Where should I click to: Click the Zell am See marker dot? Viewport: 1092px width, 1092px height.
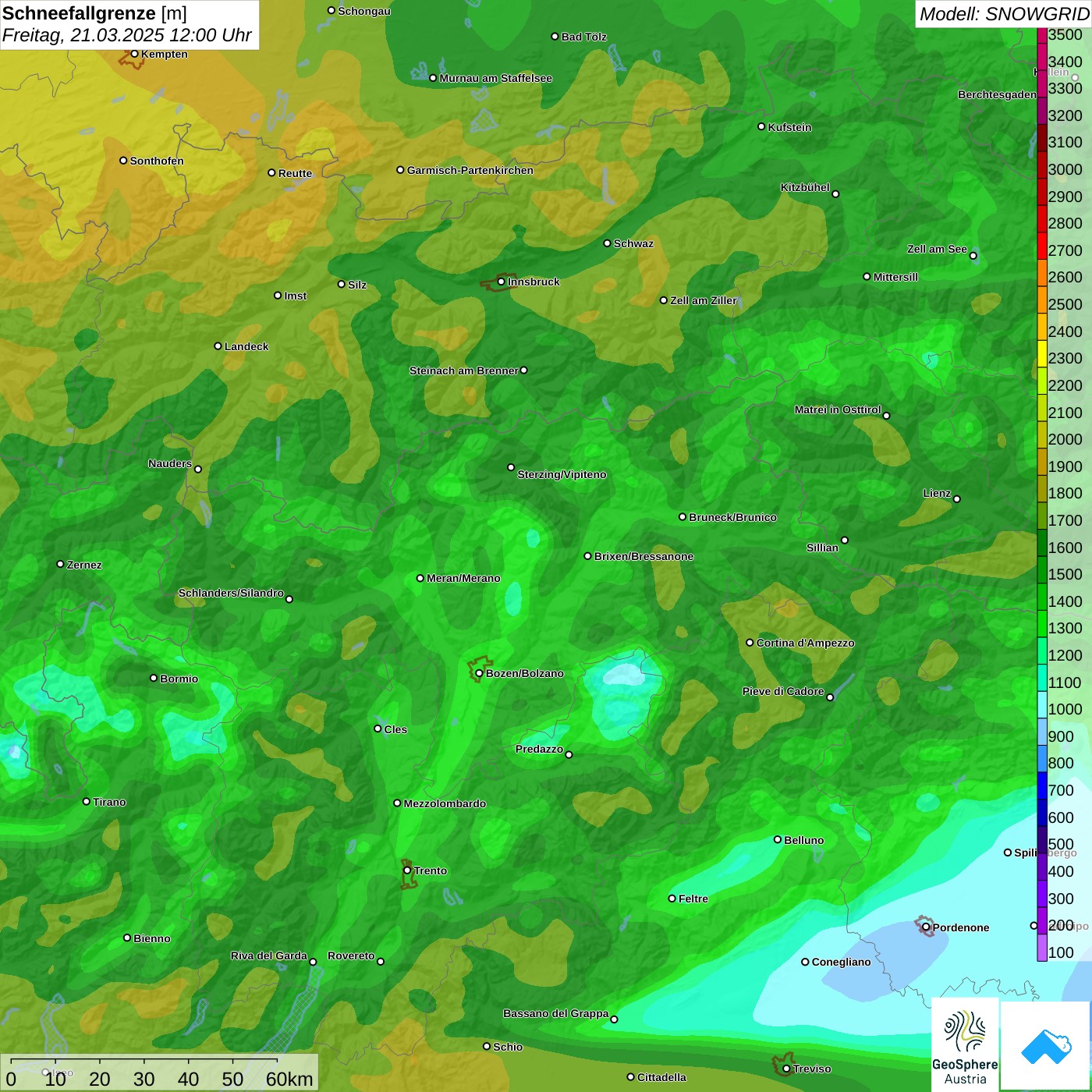click(973, 256)
